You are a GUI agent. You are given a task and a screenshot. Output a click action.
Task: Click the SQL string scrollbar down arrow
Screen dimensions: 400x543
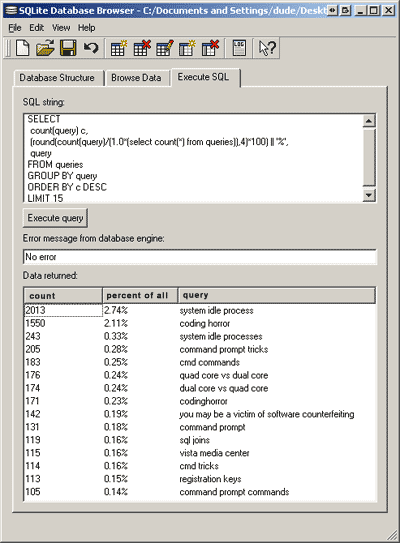click(x=368, y=195)
